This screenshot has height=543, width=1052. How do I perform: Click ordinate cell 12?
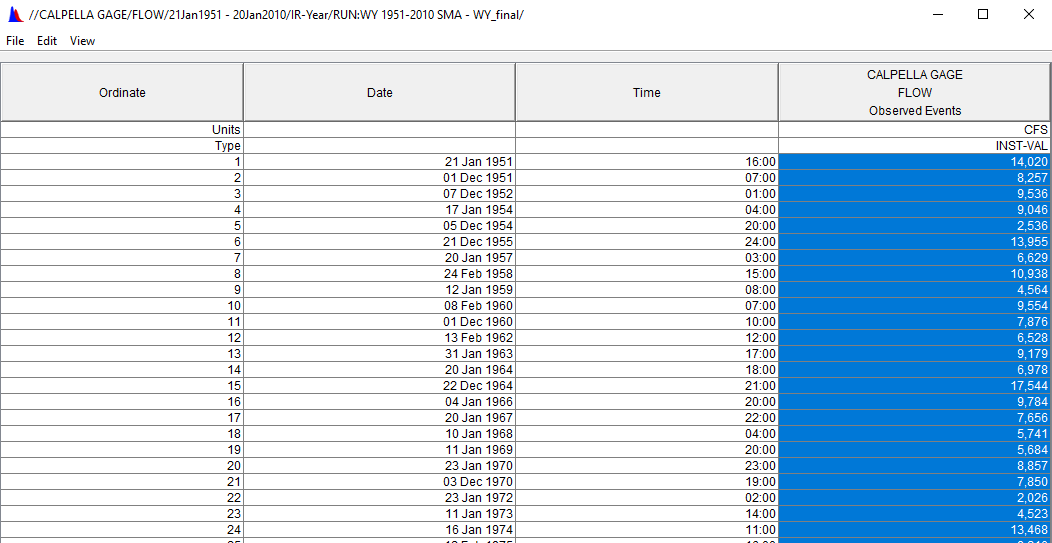(121, 338)
